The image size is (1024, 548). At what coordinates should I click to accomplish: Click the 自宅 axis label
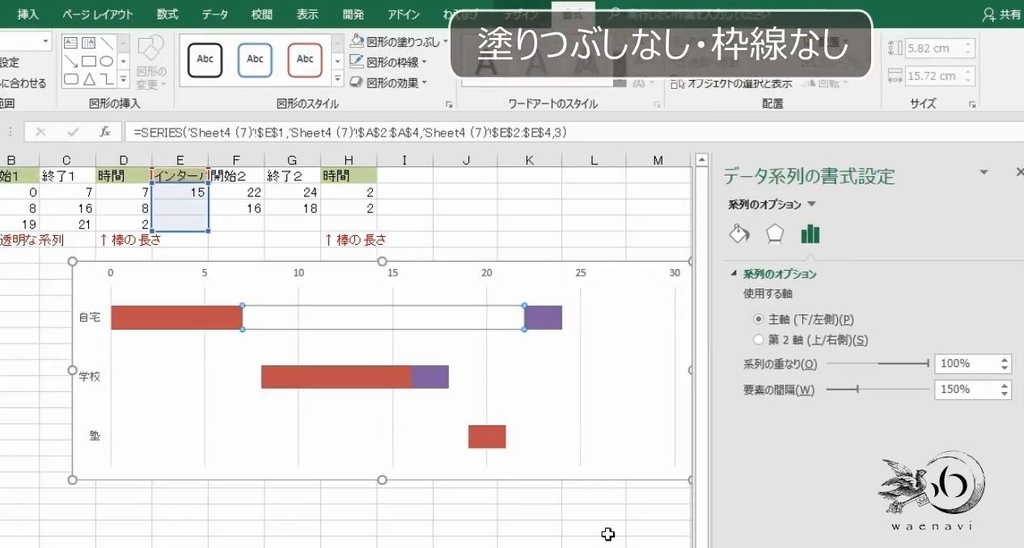click(89, 317)
